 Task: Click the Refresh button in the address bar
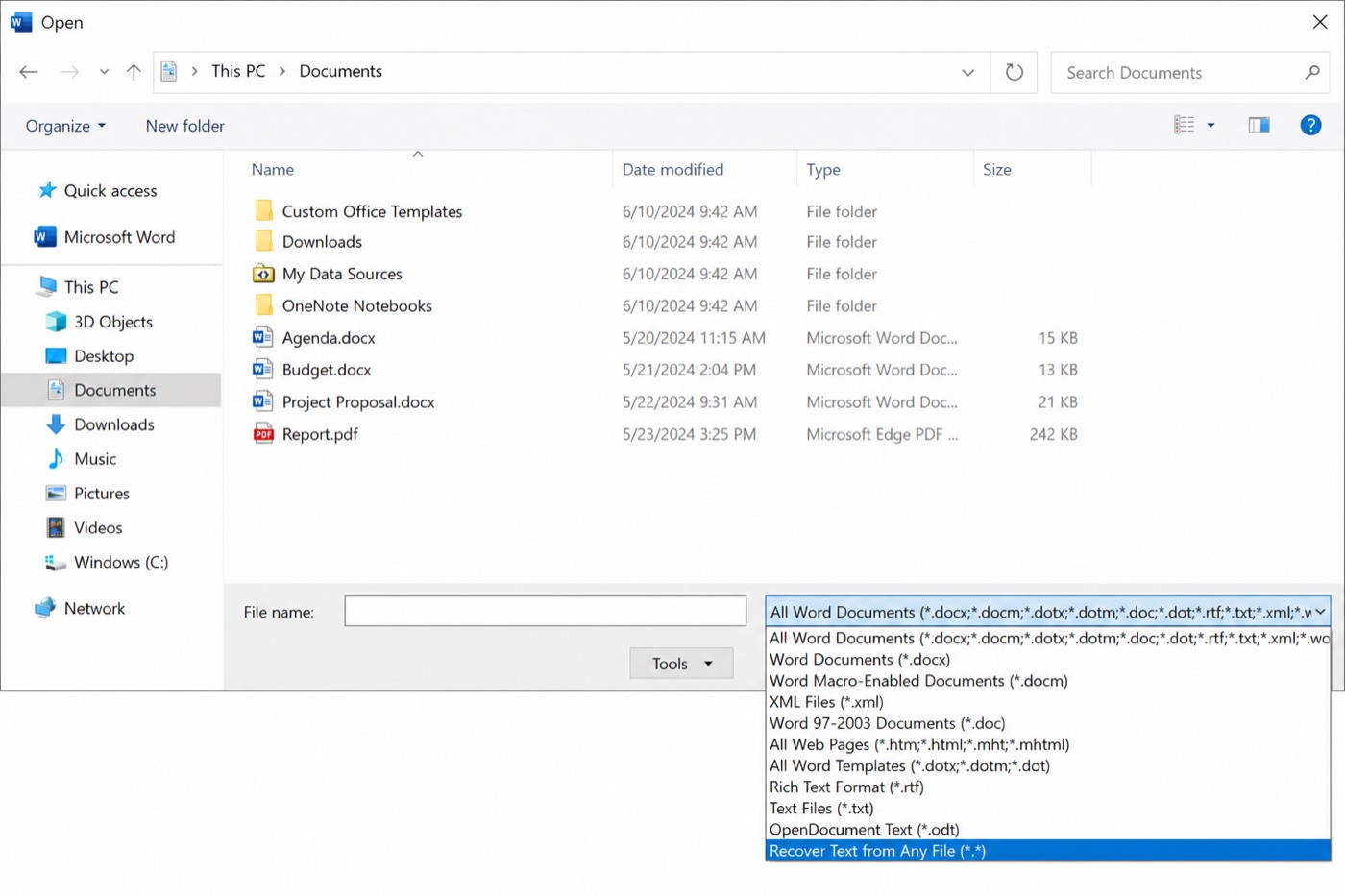tap(1014, 72)
